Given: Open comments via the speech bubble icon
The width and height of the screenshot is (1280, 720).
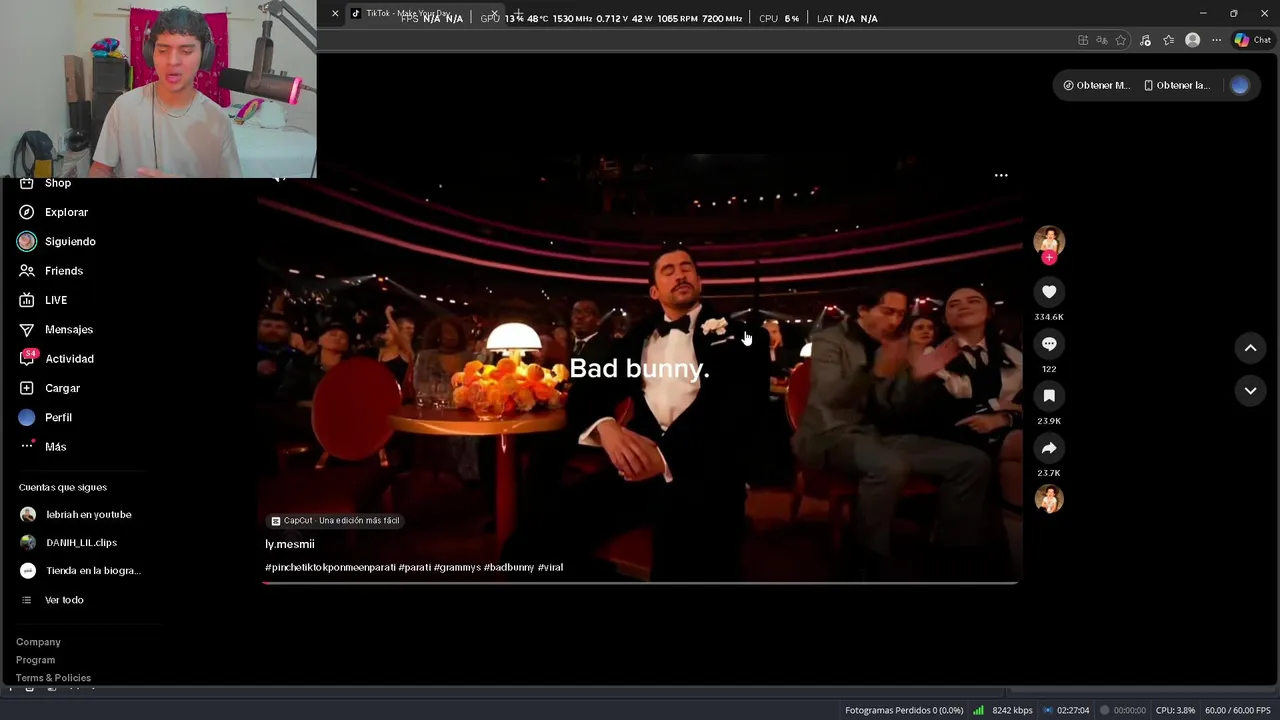Looking at the screenshot, I should click(x=1049, y=344).
